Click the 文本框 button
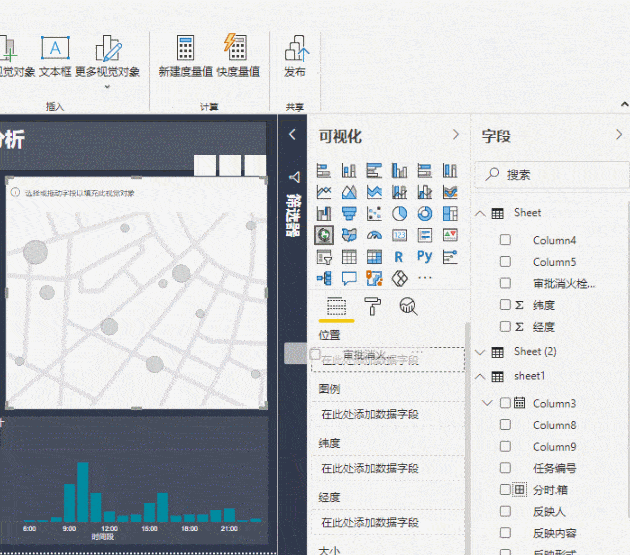630x555 pixels. click(x=55, y=56)
